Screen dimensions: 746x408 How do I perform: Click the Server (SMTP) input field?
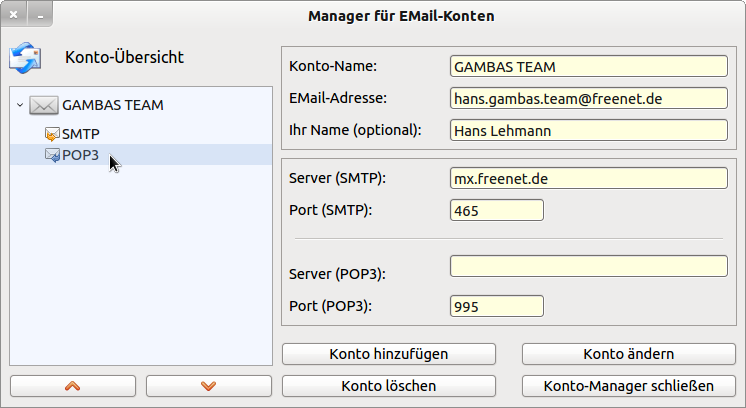click(588, 178)
